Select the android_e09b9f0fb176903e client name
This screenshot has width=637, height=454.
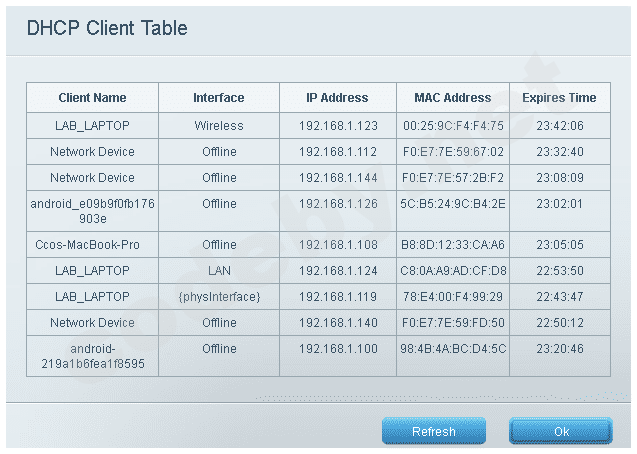[x=92, y=210]
